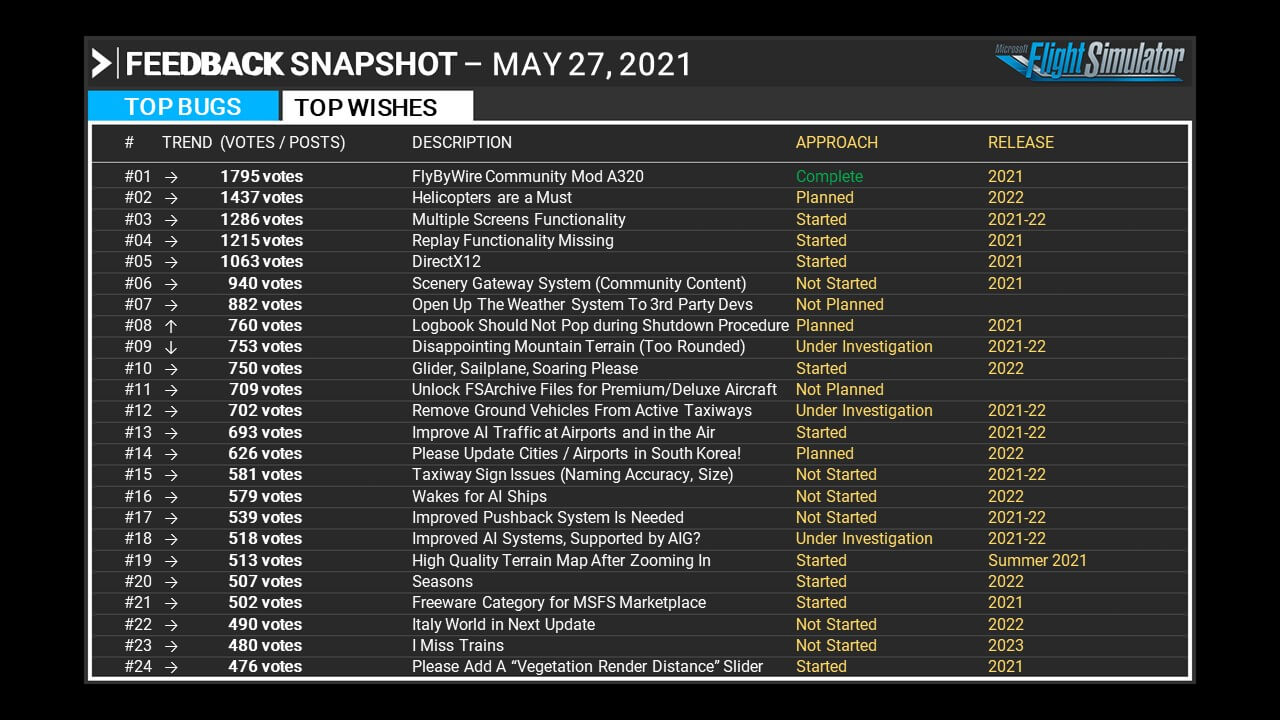Image resolution: width=1280 pixels, height=720 pixels.
Task: Click the downward trend arrow on row #09
Action: tap(171, 347)
